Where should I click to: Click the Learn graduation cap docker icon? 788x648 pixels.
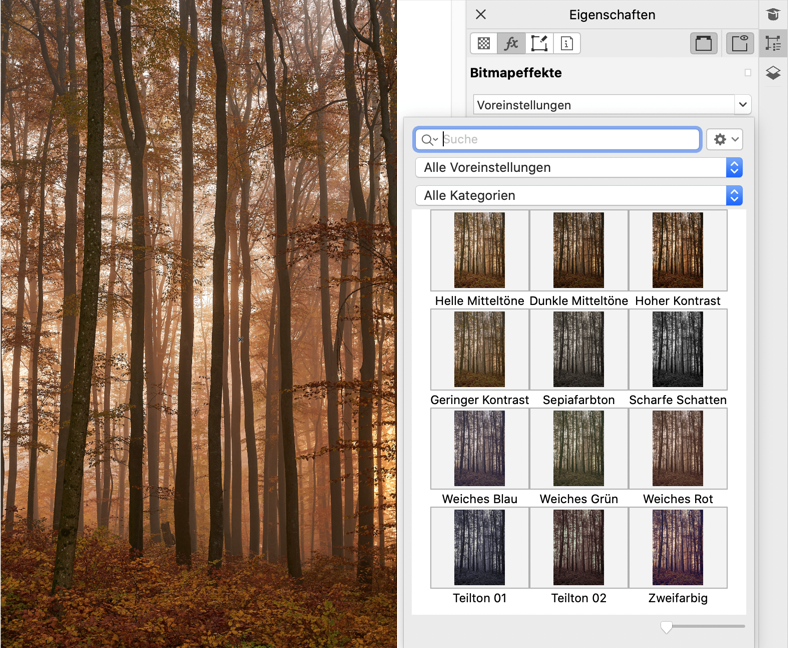[773, 14]
